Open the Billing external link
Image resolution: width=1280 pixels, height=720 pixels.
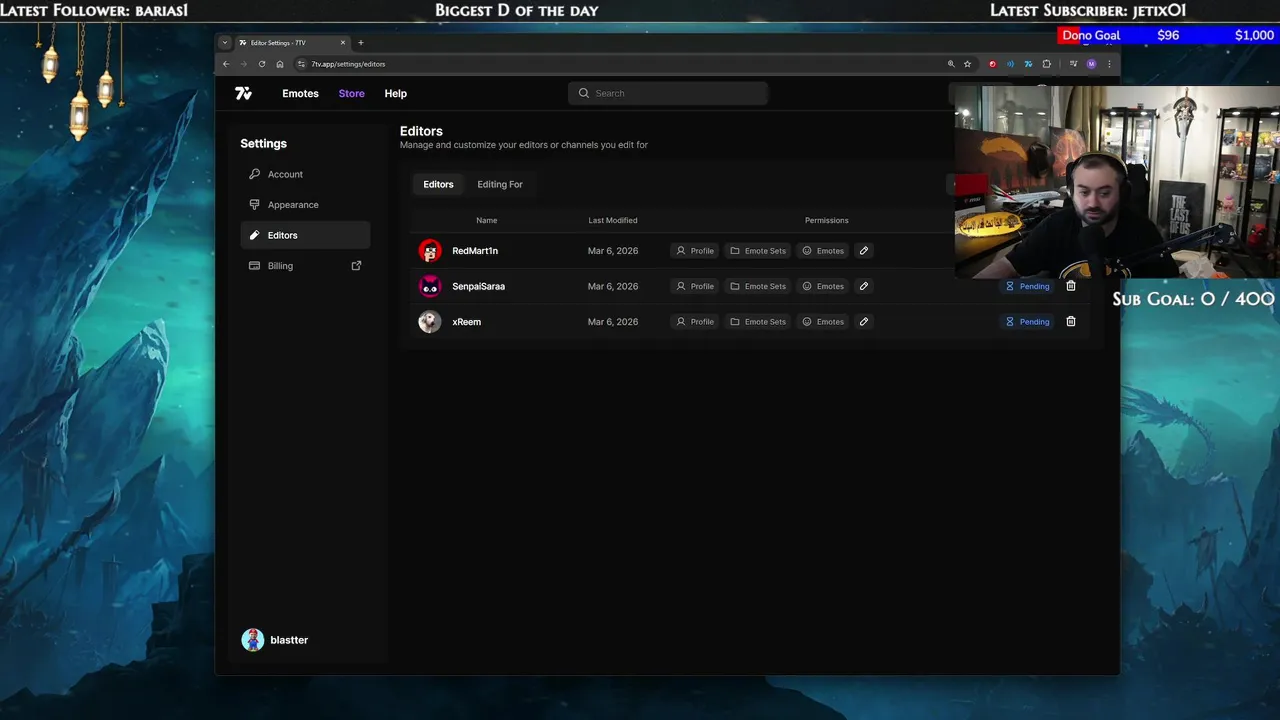point(305,266)
